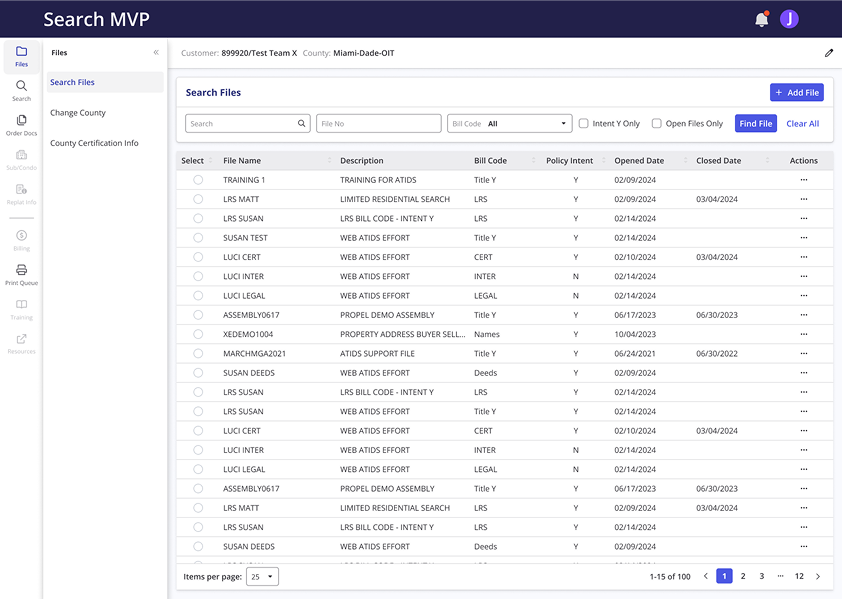The image size is (842, 600).
Task: Click the 10/04/2023 opened date
Action: click(x=635, y=334)
